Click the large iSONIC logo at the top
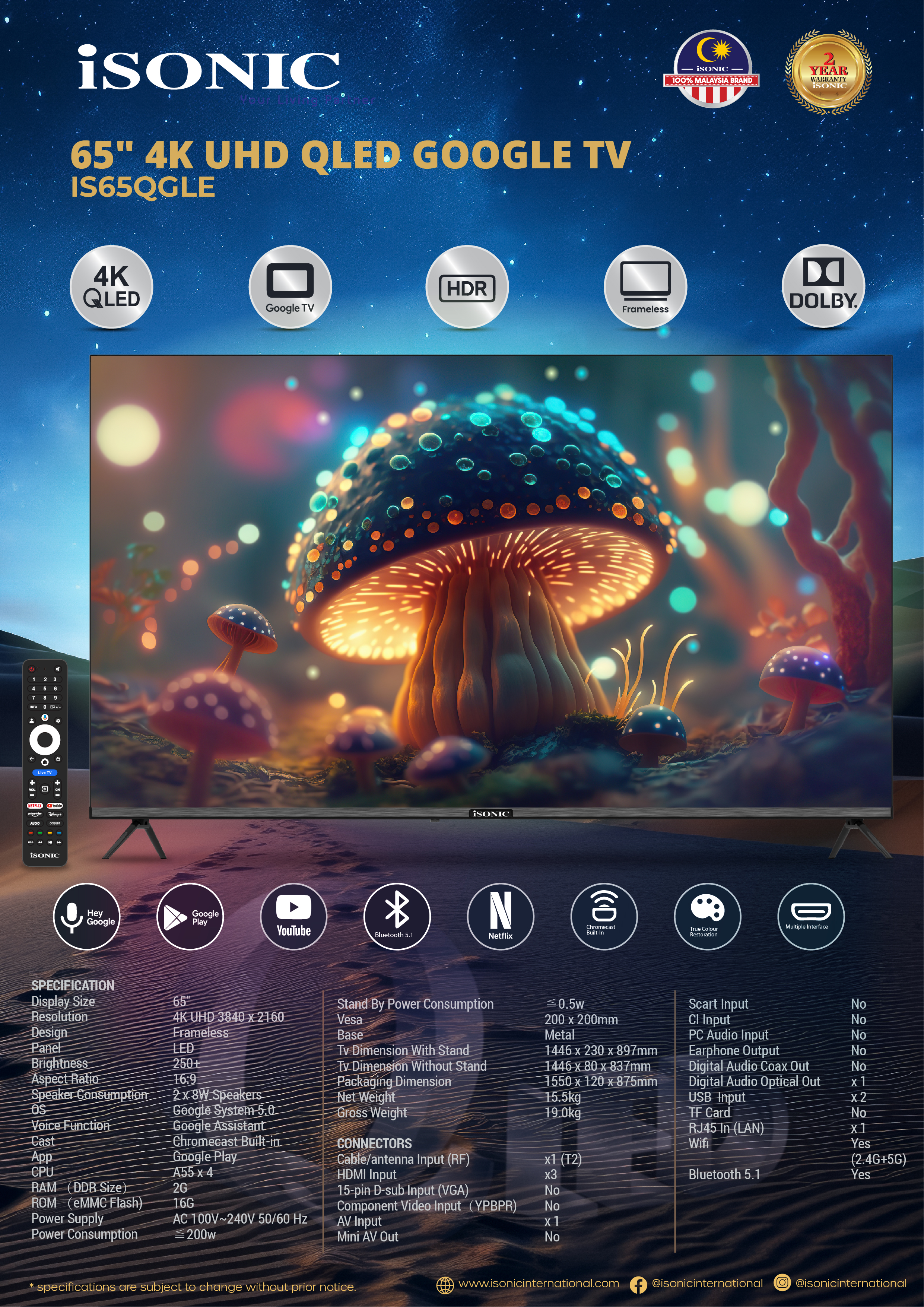Viewport: 924px width, 1307px height. (x=208, y=67)
